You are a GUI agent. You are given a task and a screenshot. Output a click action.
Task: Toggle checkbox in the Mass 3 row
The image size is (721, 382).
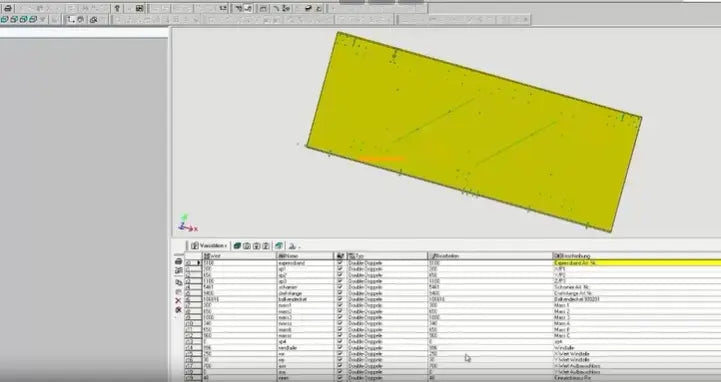click(340, 317)
